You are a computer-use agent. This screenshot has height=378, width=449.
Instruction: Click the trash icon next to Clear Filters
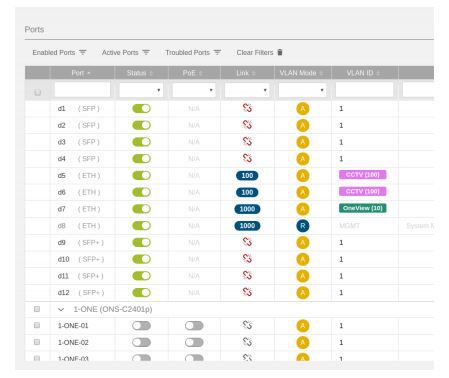click(x=280, y=52)
